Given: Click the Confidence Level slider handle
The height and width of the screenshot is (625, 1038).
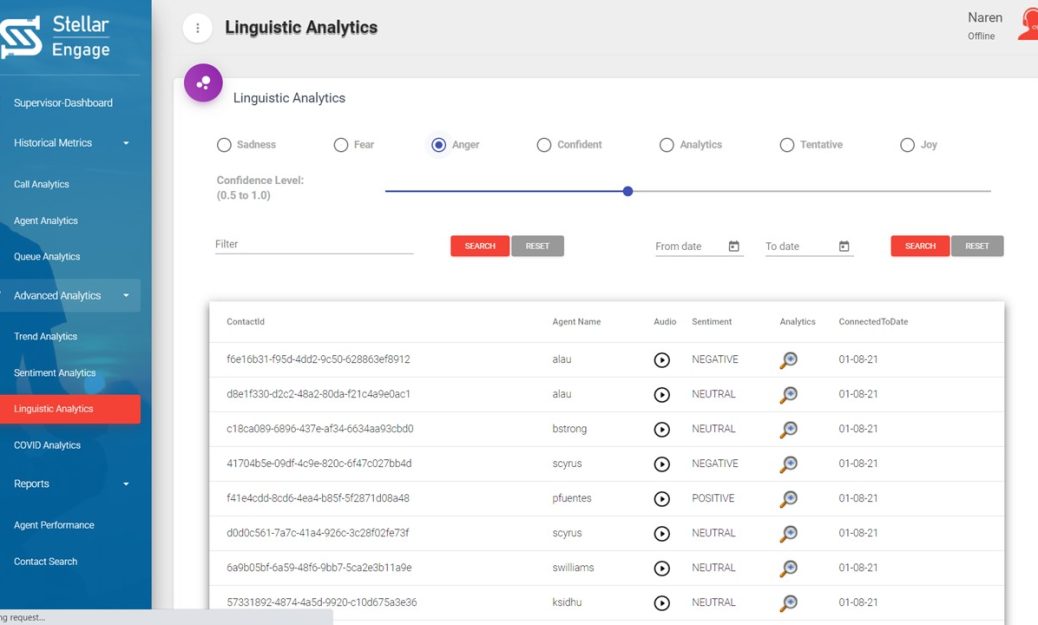Looking at the screenshot, I should tap(628, 191).
